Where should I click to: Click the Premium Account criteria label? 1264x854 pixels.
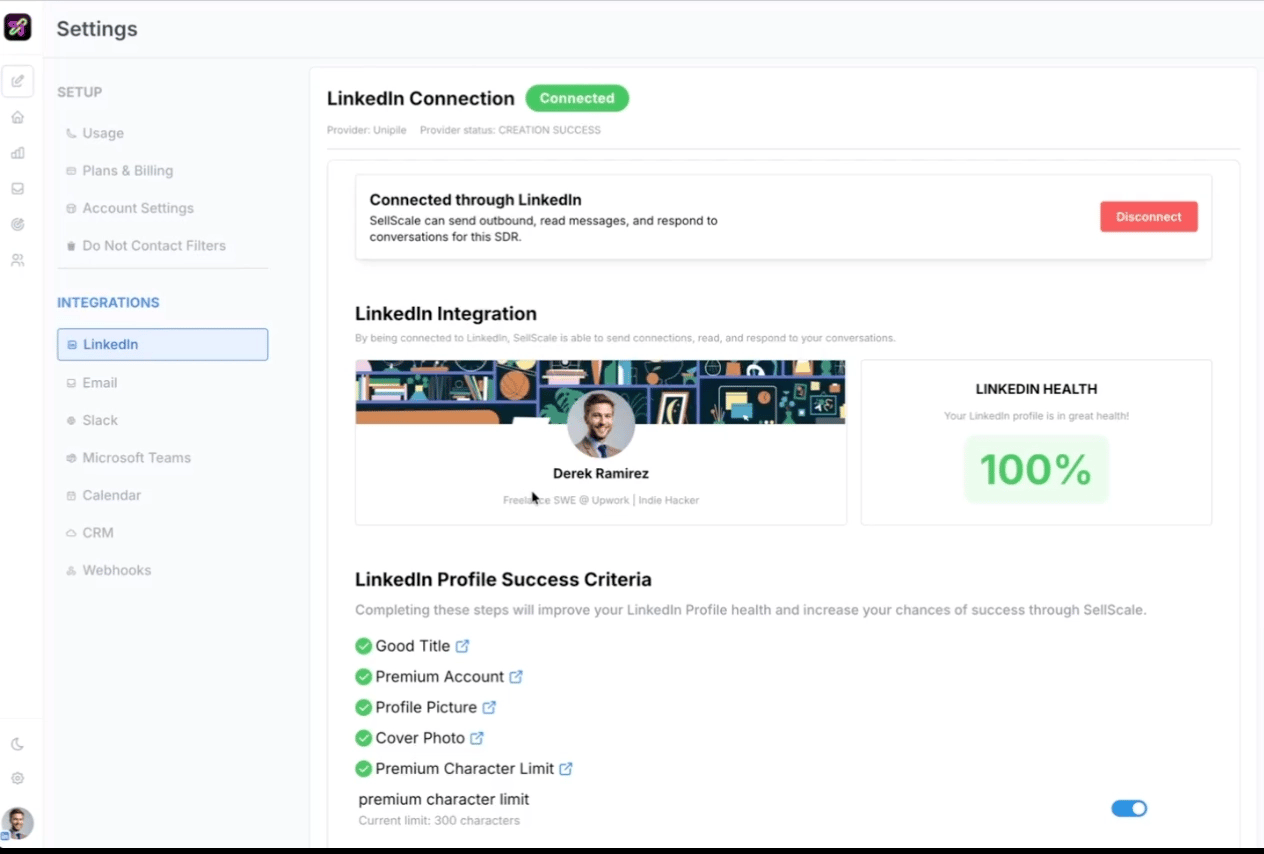tap(439, 677)
